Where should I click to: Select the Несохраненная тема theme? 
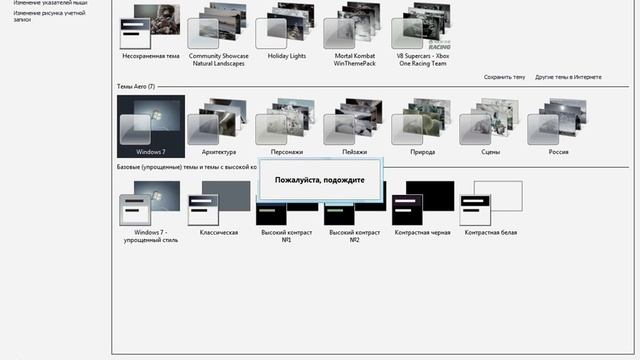click(x=151, y=31)
